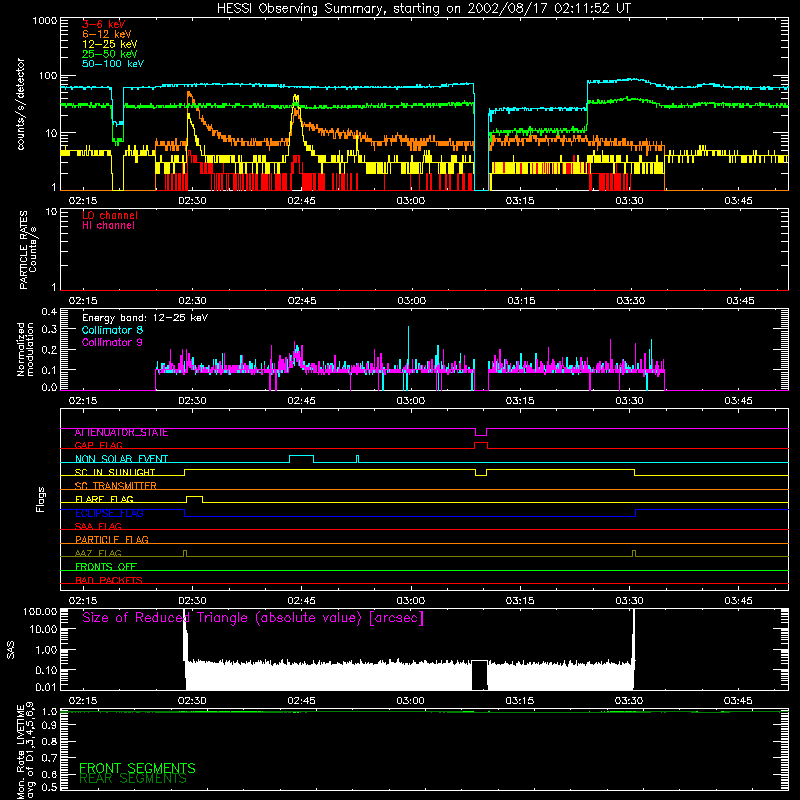
Task: Click the flare flag pulse near 02:30
Action: click(194, 499)
